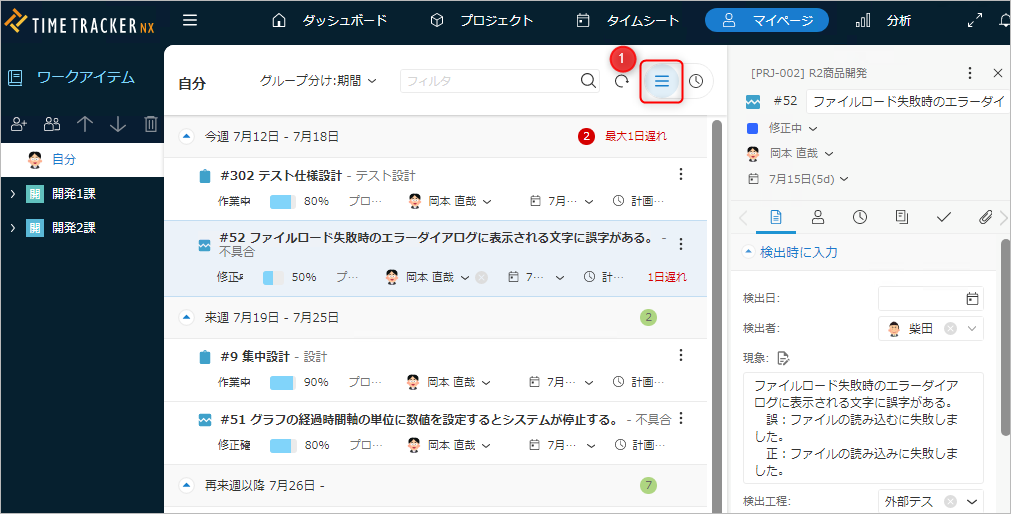Image resolution: width=1011 pixels, height=514 pixels.
Task: Collapse the 今週 7月12日 group
Action: tap(186, 136)
